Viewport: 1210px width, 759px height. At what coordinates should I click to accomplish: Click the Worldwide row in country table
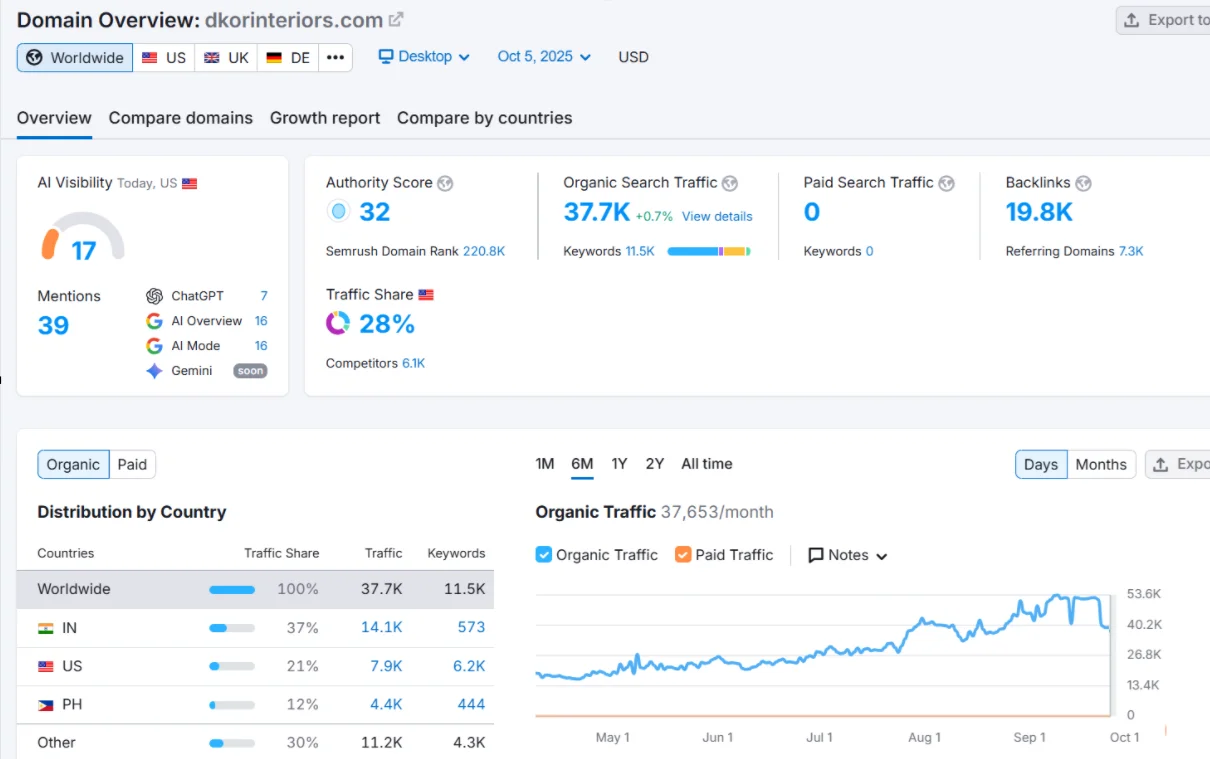pyautogui.click(x=255, y=589)
